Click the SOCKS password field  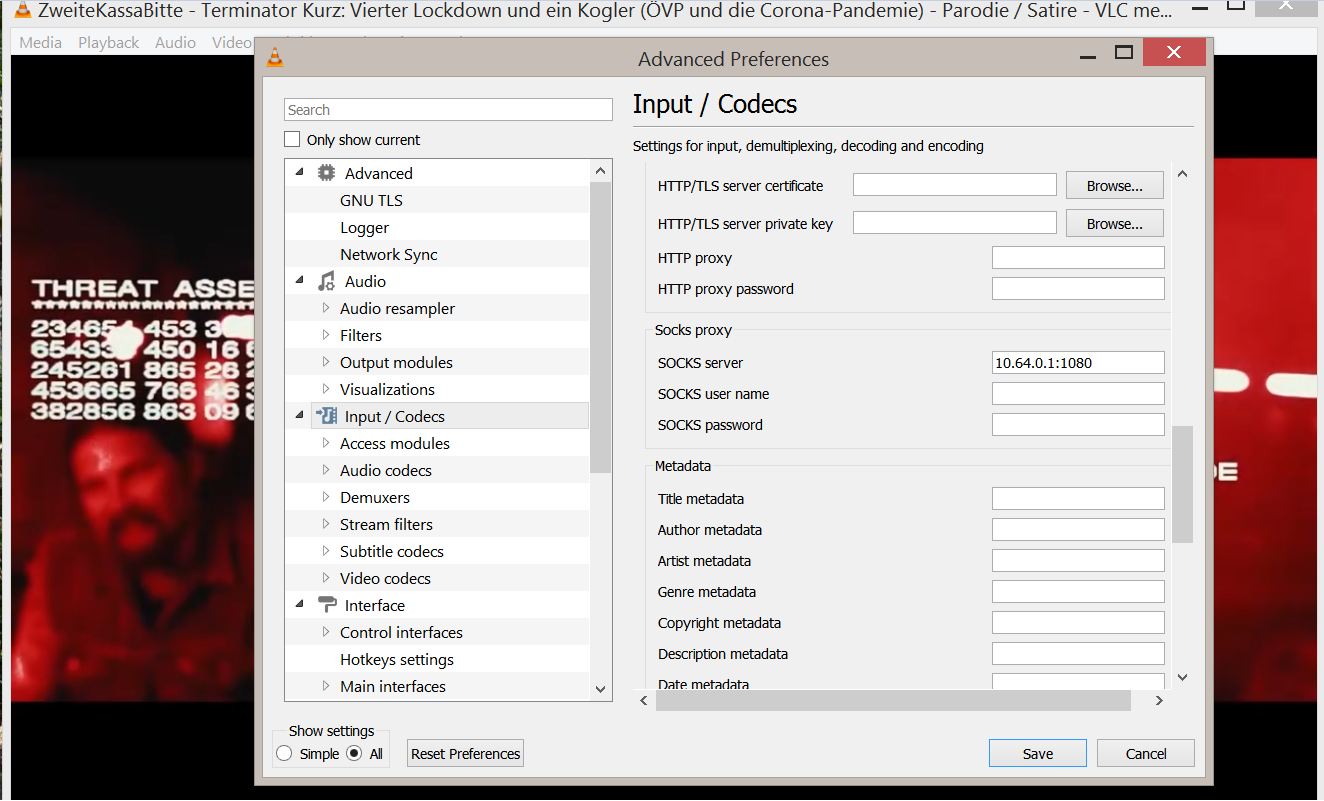pyautogui.click(x=1078, y=425)
